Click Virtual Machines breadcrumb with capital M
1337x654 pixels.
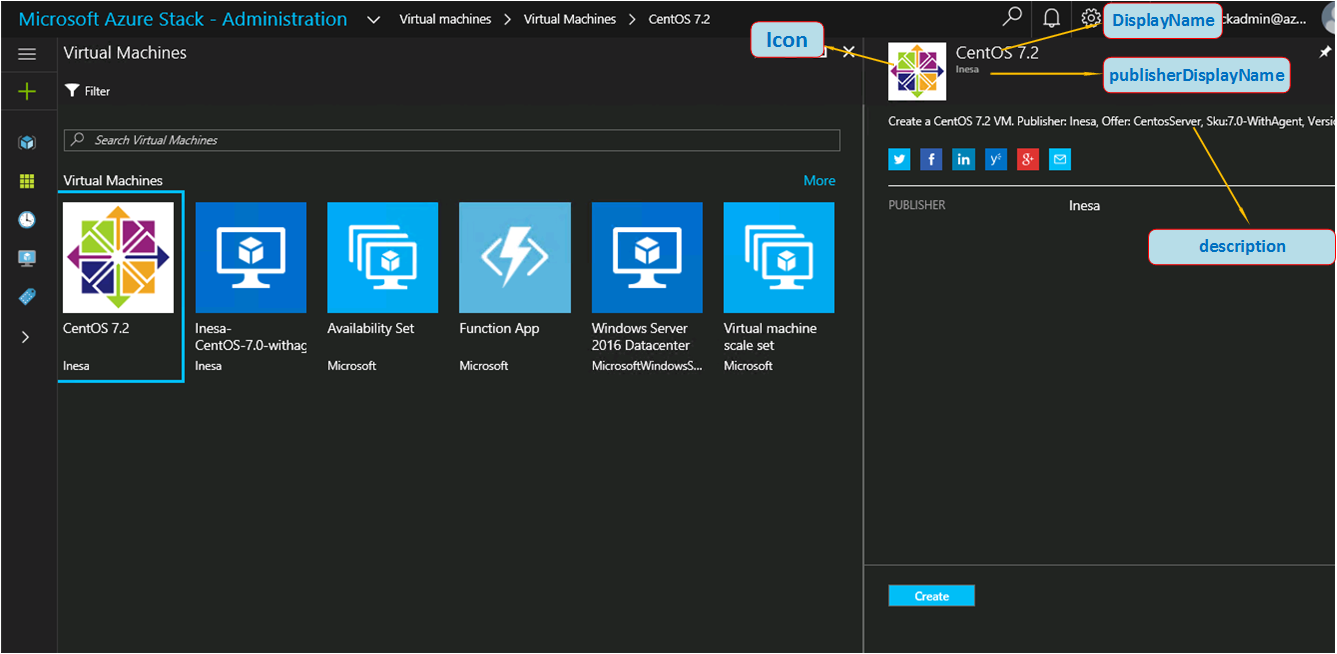[x=570, y=19]
